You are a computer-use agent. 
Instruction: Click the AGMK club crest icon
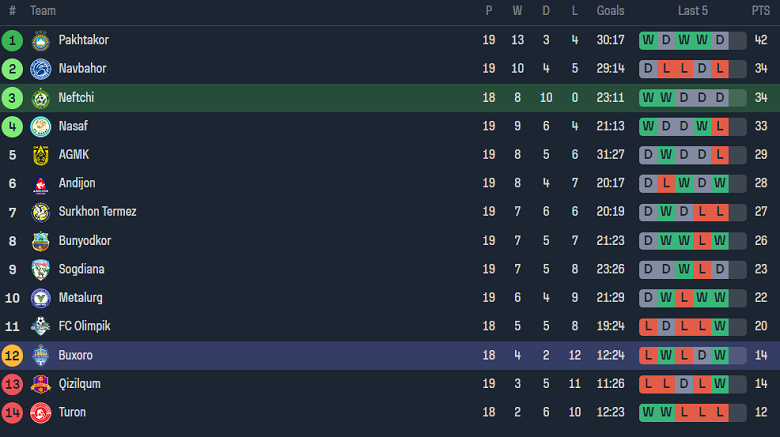click(x=40, y=155)
